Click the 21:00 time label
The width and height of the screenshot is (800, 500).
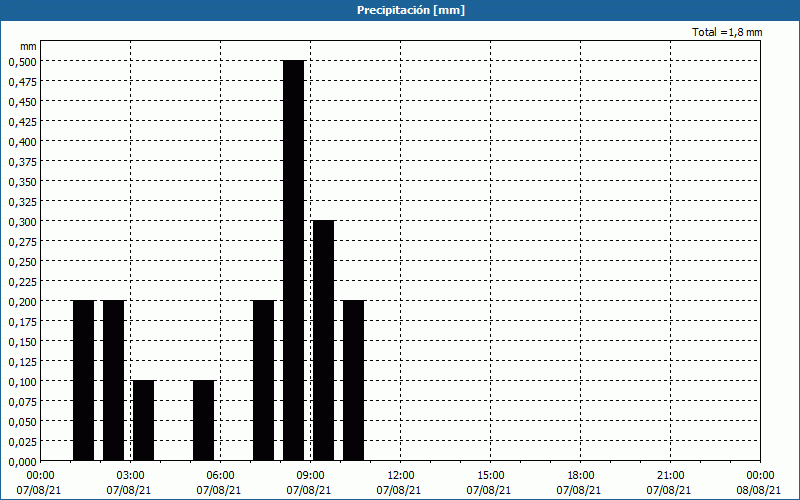(x=670, y=476)
